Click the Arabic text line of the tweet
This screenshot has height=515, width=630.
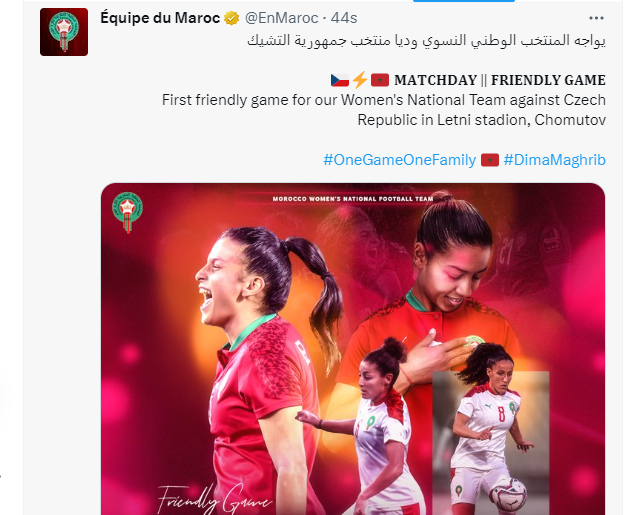tap(426, 40)
